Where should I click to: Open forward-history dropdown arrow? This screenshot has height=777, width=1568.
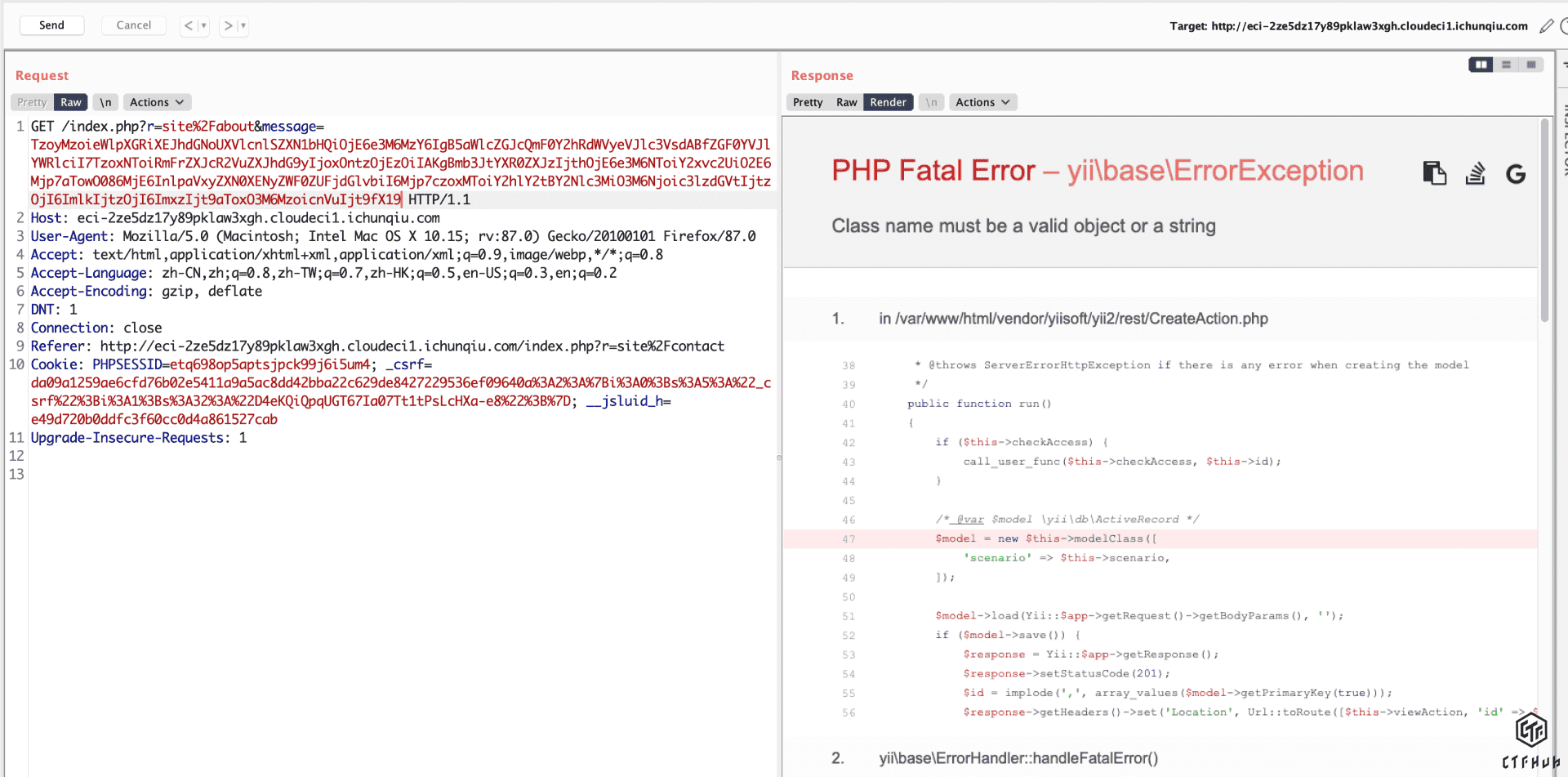tap(243, 25)
